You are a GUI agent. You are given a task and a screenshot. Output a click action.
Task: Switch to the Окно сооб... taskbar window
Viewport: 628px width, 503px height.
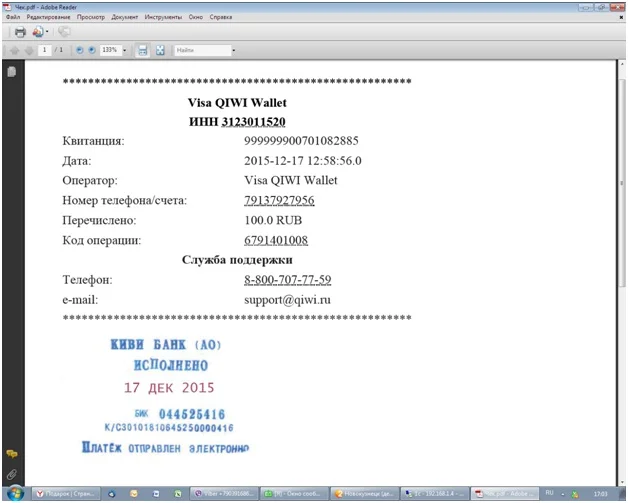click(x=294, y=494)
